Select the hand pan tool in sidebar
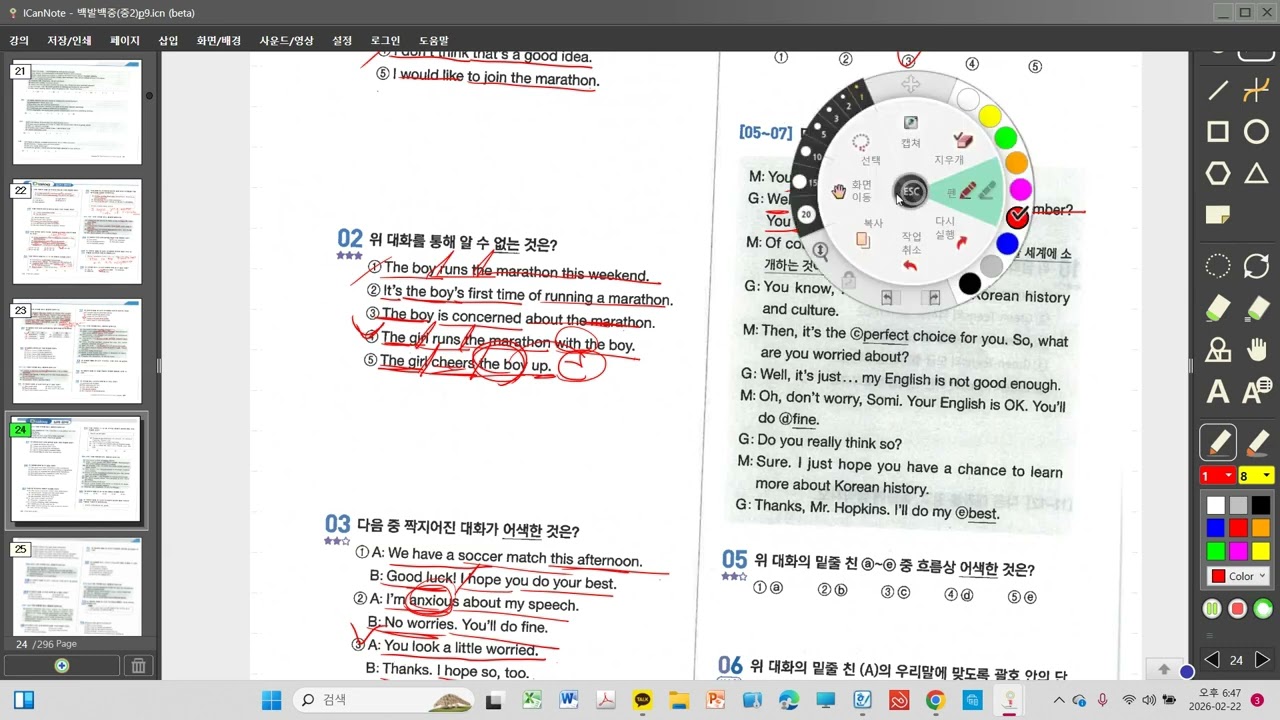Screen dimensions: 1280x720 click(1256, 349)
